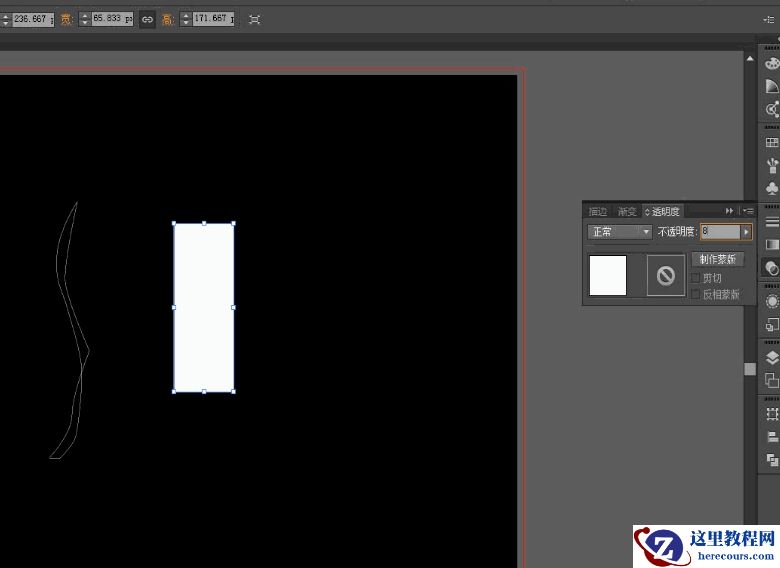Click the 制作蒙版 (Make Mask) button
This screenshot has width=780, height=568.
tap(717, 259)
